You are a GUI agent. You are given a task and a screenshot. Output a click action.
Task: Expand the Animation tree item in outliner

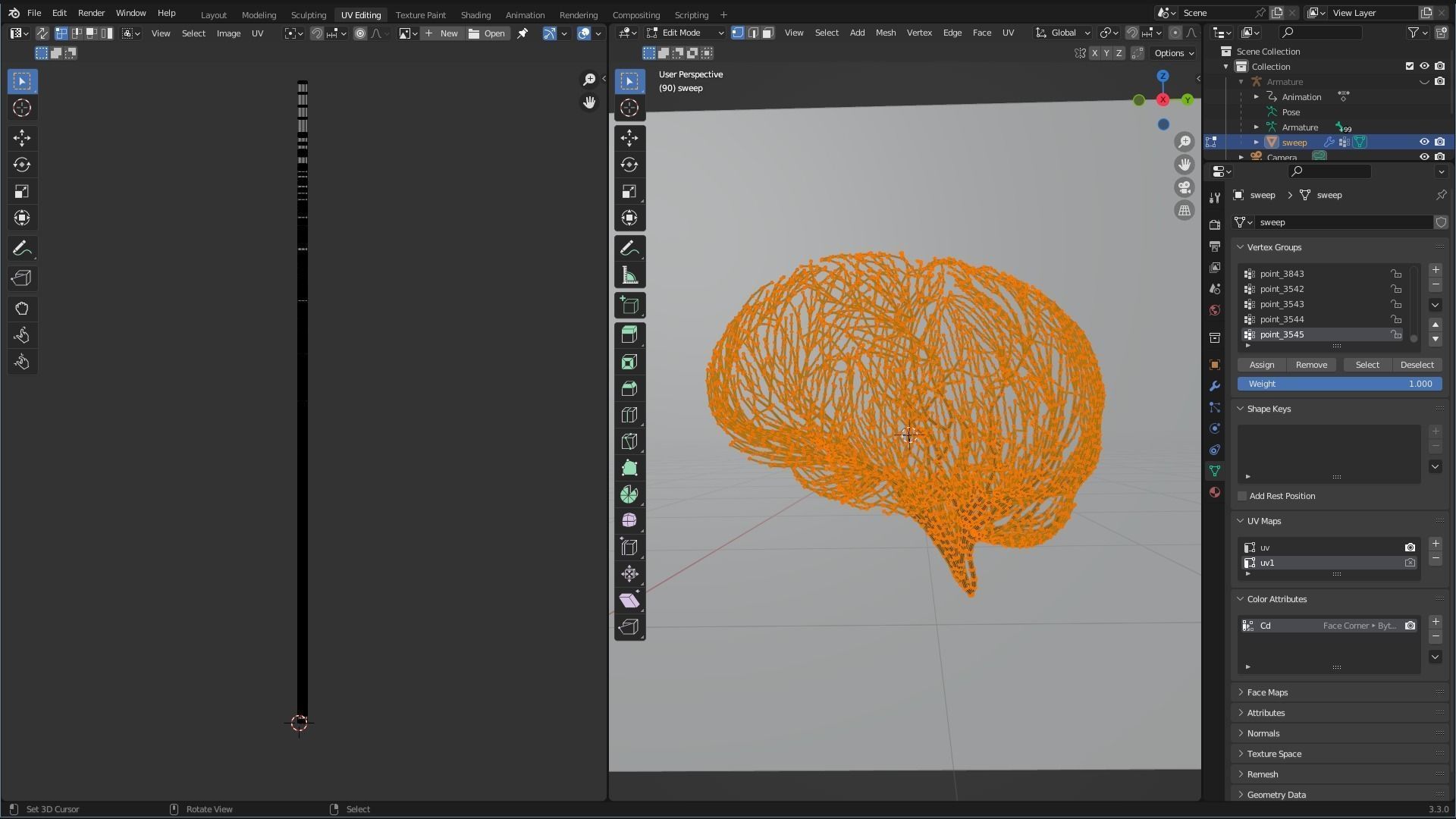[1257, 97]
